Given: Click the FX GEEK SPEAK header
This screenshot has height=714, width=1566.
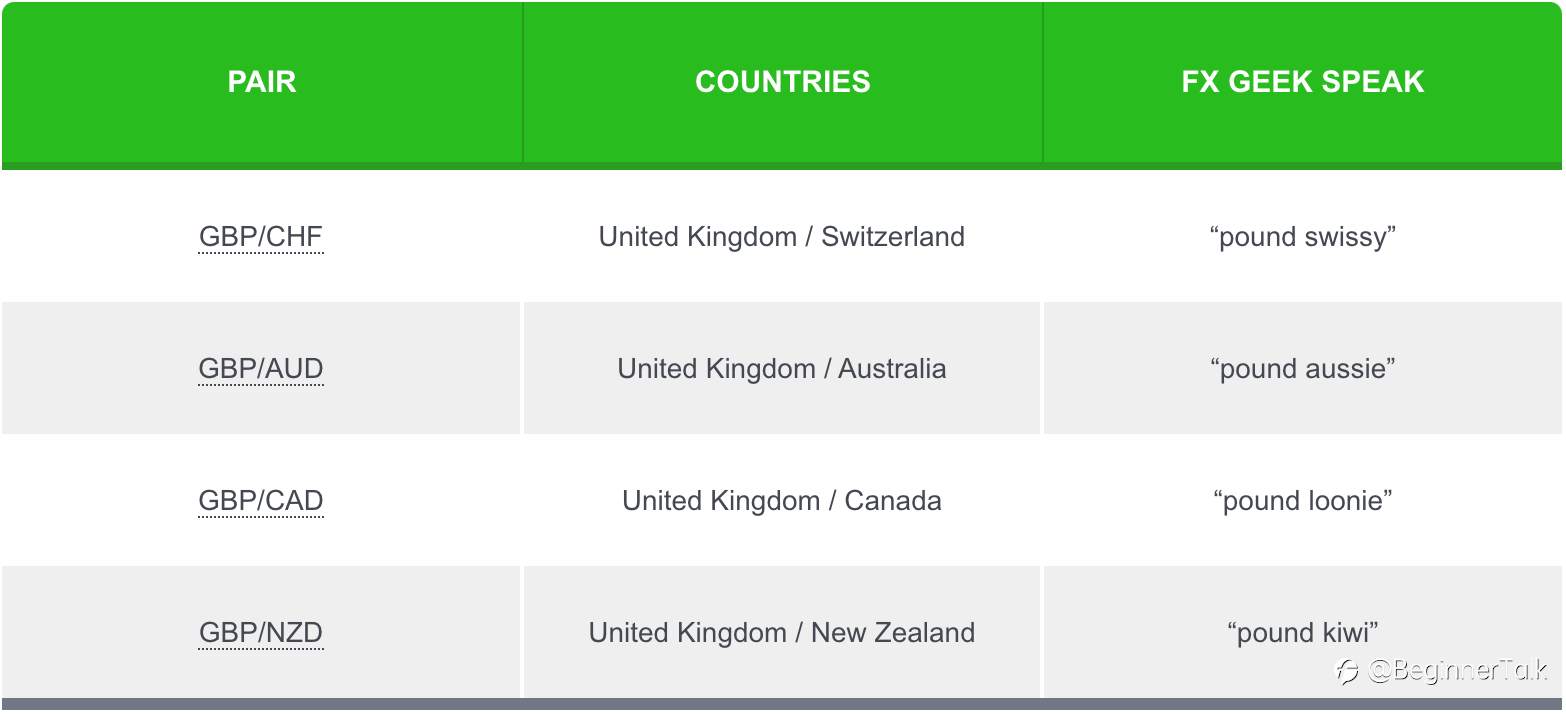Looking at the screenshot, I should (1303, 82).
